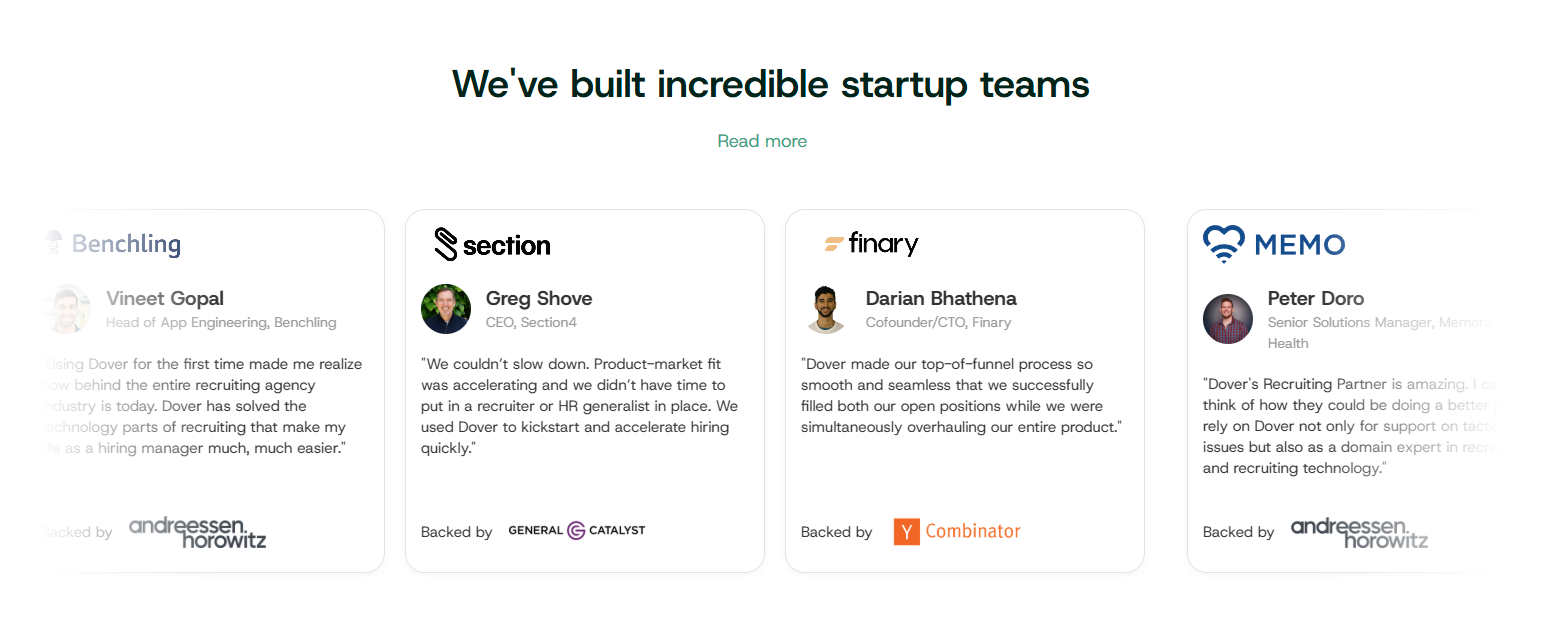1541x637 pixels.
Task: Click Darian Bhathena's profile photo
Action: click(x=826, y=309)
